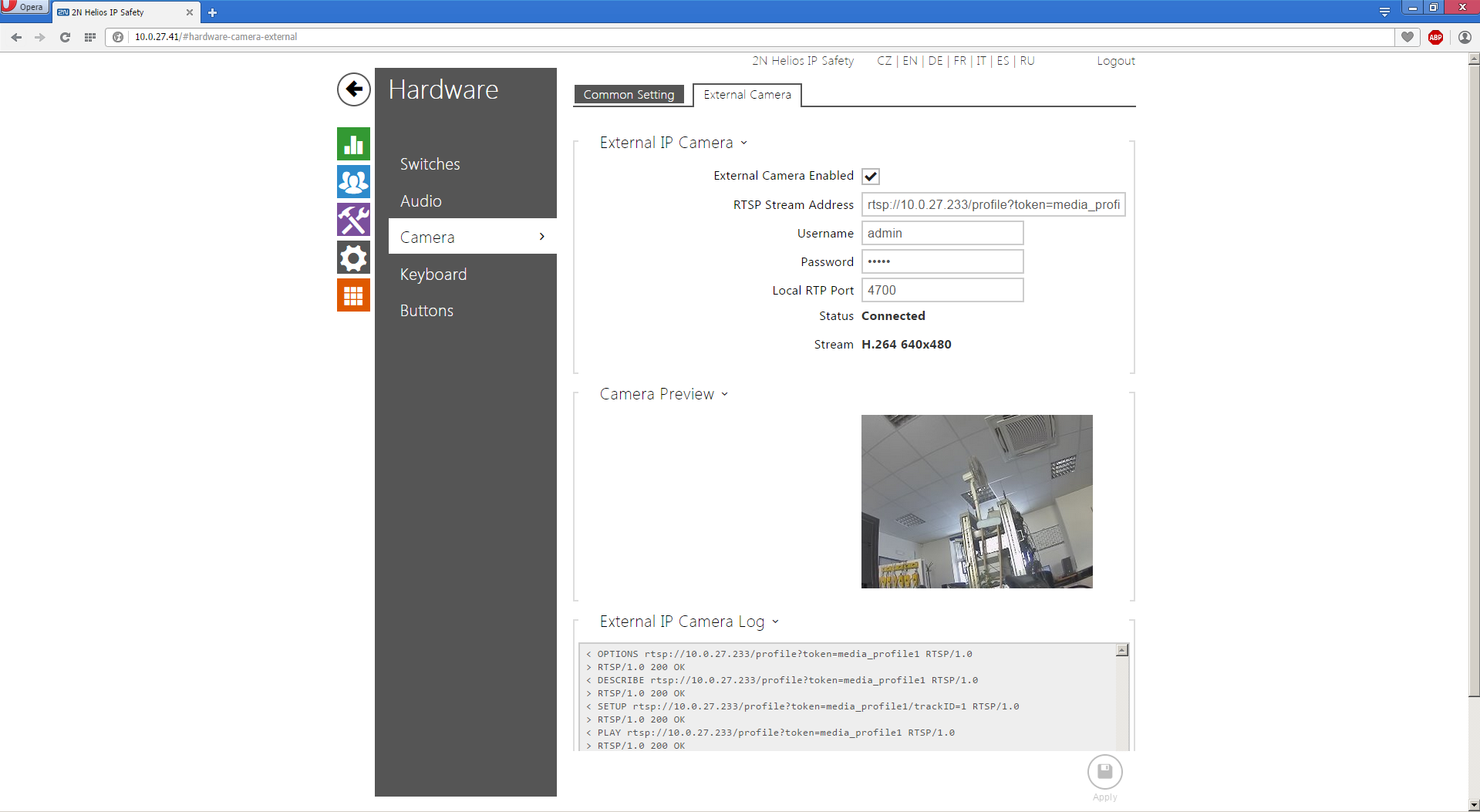Click the Logout link

1115,61
